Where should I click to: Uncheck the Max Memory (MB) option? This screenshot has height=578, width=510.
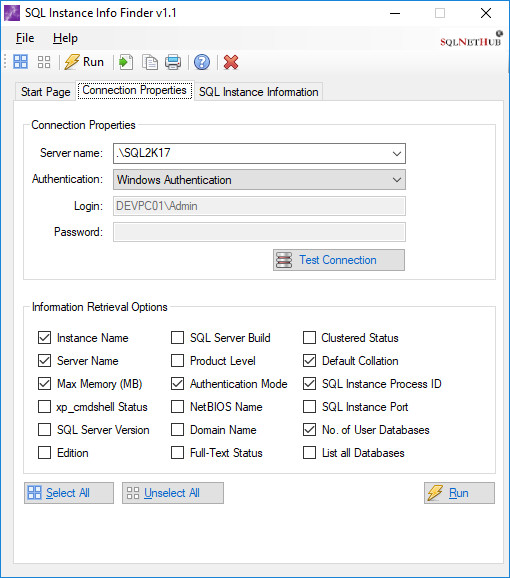coord(45,383)
